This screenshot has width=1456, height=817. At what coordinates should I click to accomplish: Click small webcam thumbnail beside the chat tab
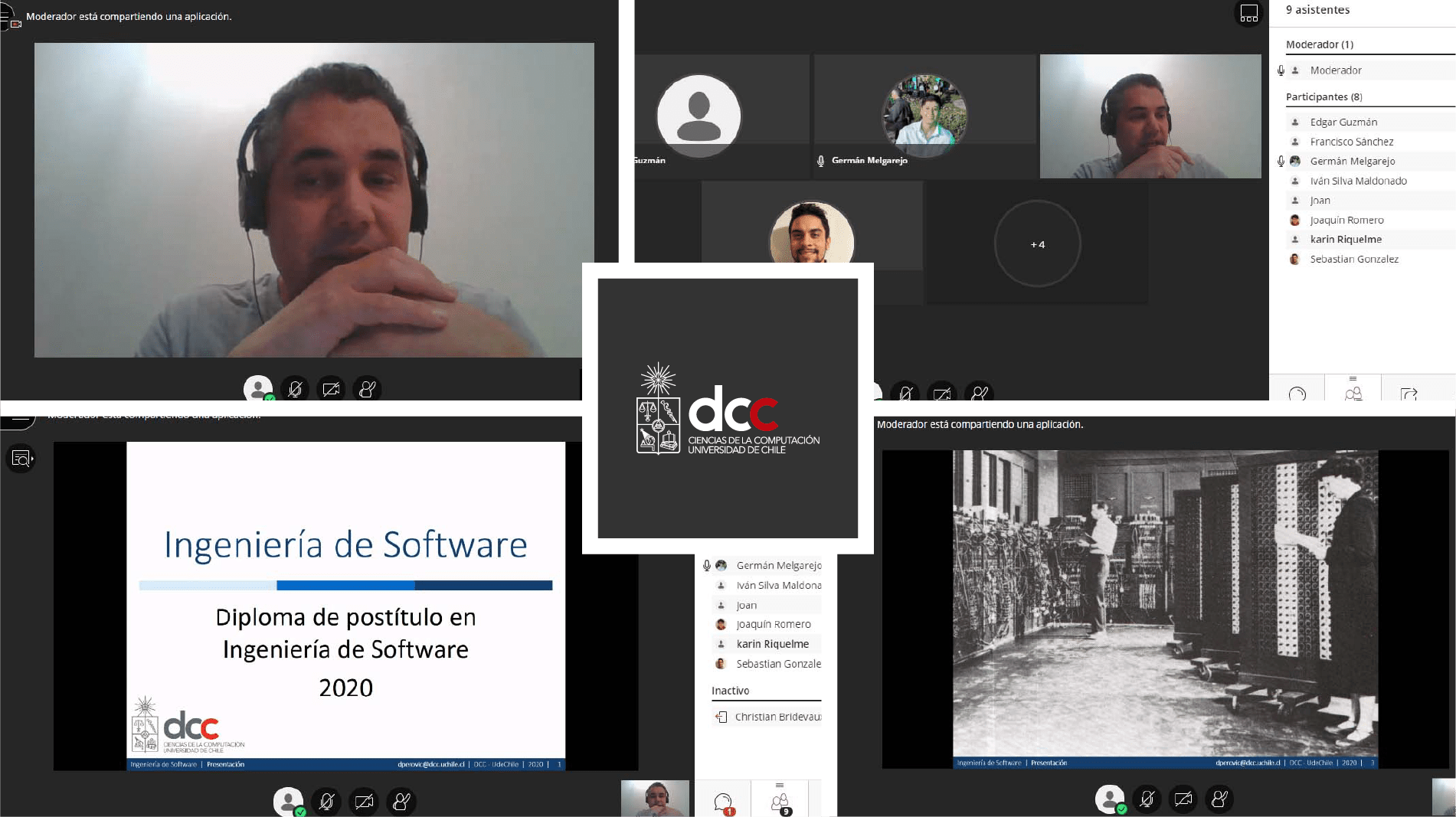click(655, 799)
